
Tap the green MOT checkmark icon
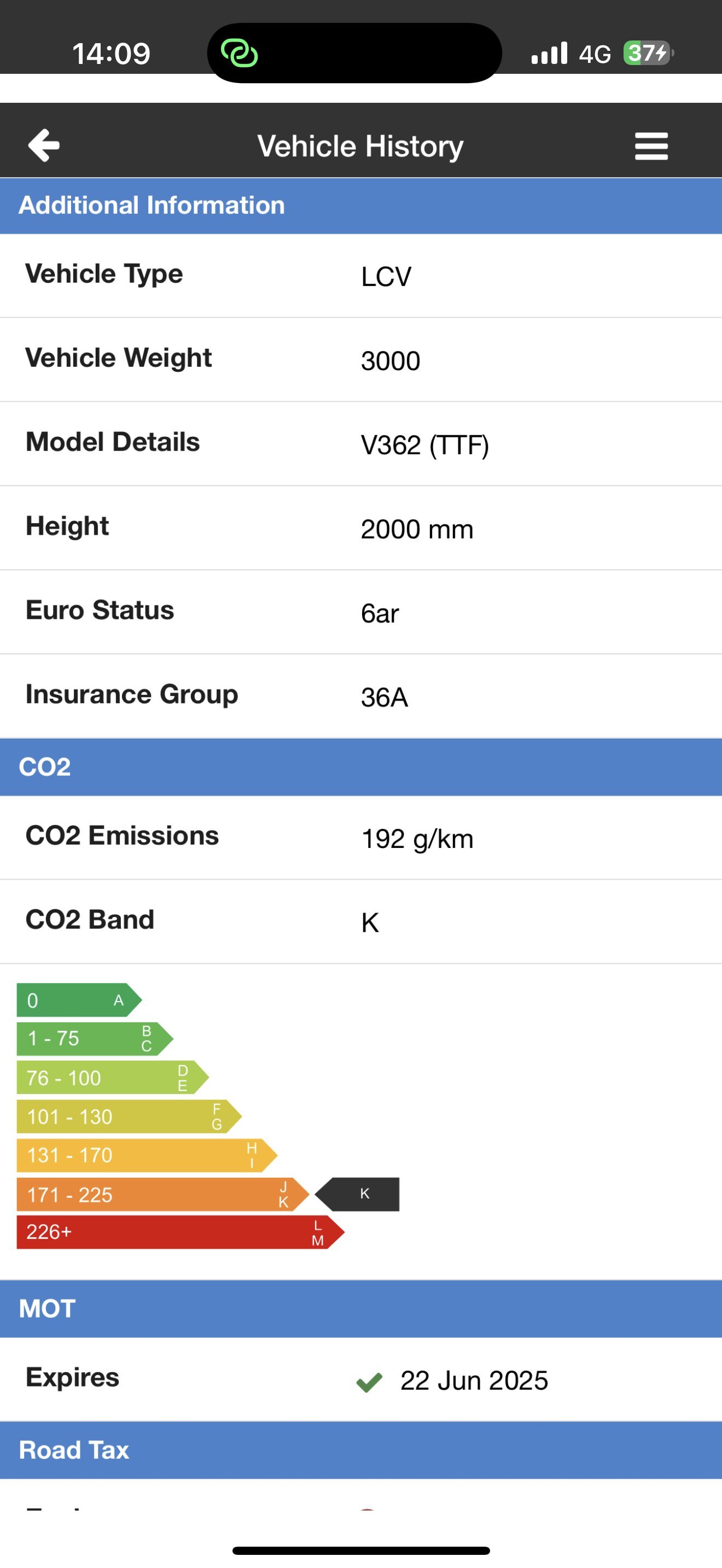coord(369,1382)
